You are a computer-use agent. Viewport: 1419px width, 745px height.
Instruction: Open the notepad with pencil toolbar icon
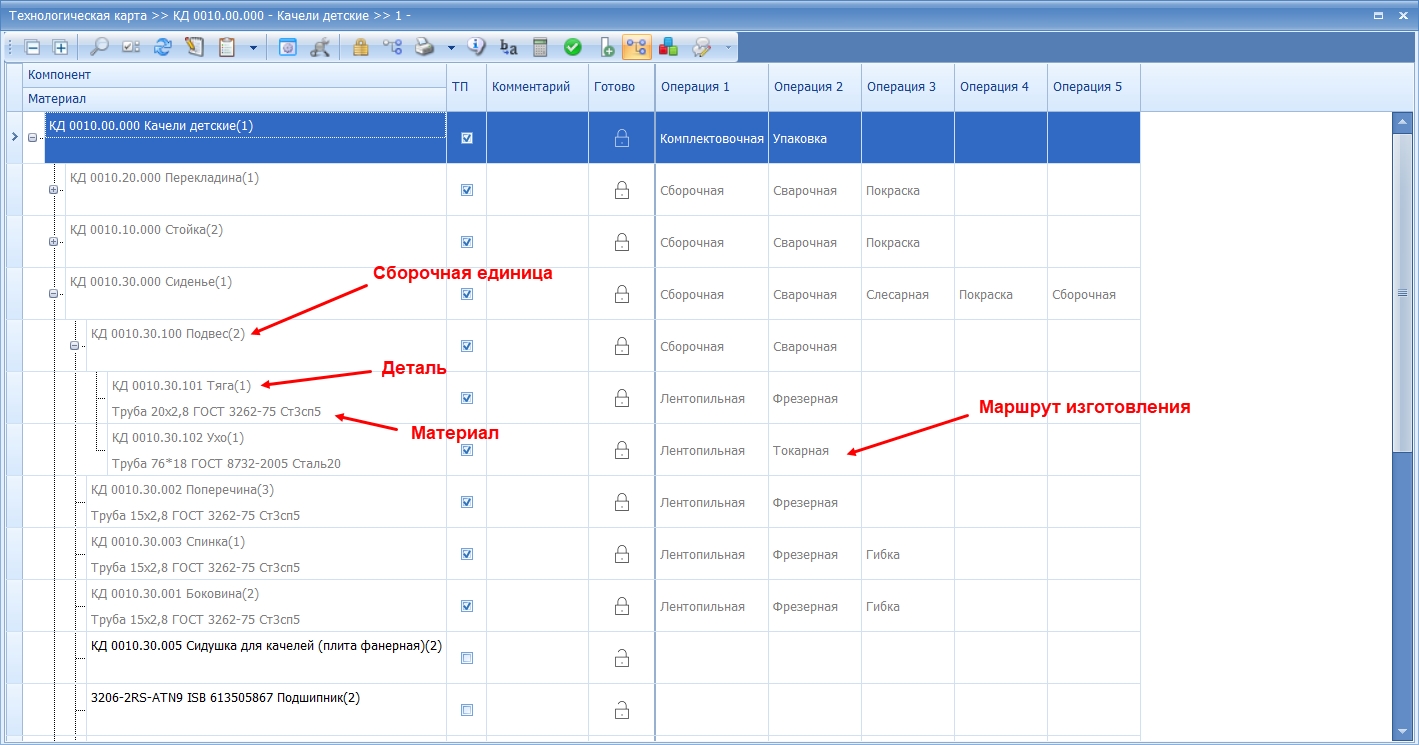194,47
